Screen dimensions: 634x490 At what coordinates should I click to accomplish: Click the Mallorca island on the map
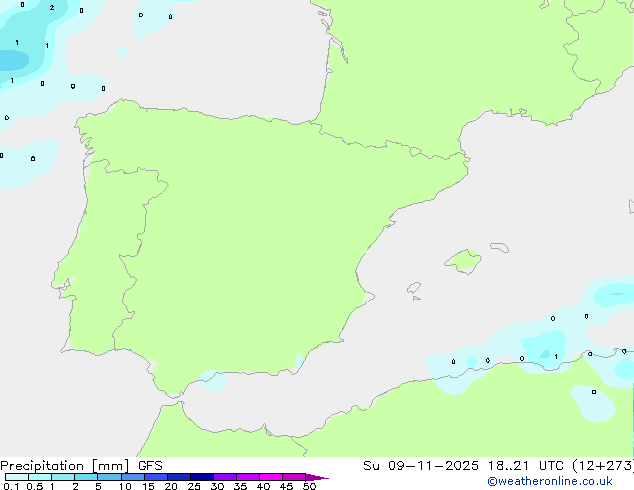(x=463, y=261)
